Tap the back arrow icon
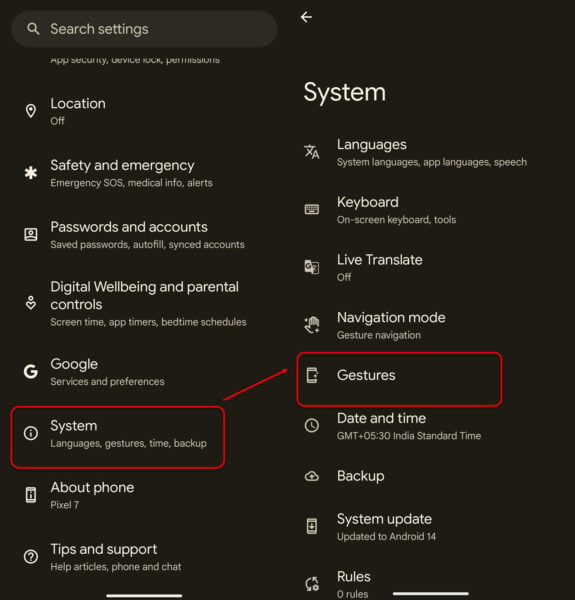This screenshot has width=575, height=600. point(306,17)
